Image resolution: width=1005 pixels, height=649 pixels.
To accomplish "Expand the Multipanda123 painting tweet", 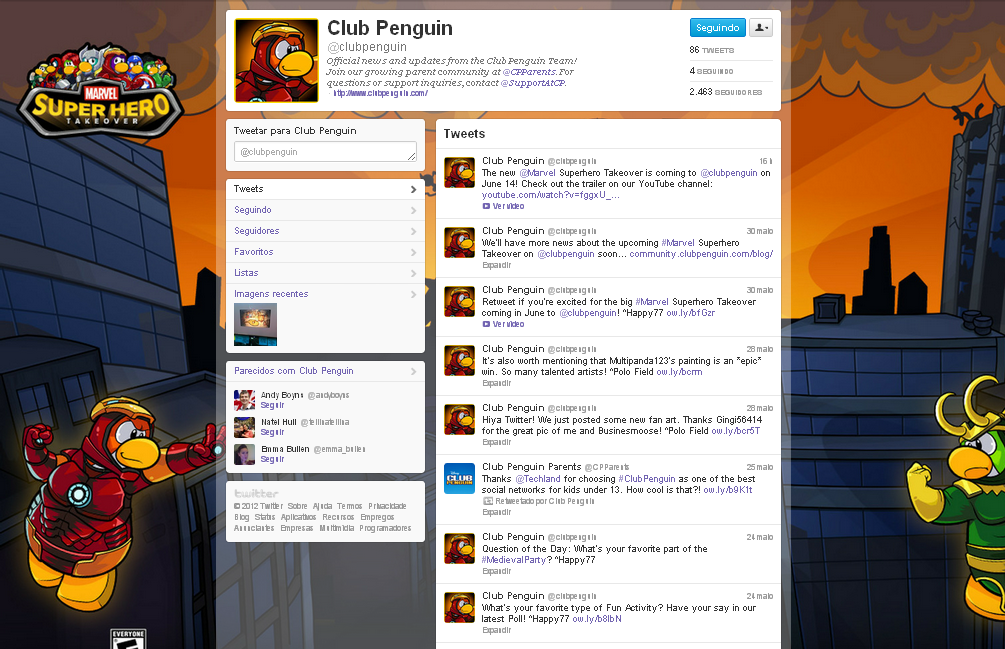I will [496, 383].
